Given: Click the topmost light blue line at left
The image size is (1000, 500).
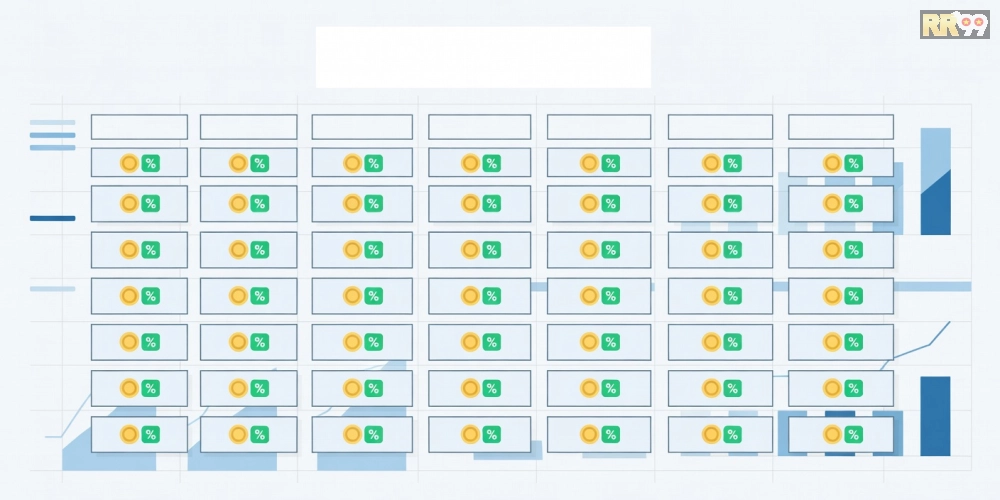Looking at the screenshot, I should coord(52,122).
